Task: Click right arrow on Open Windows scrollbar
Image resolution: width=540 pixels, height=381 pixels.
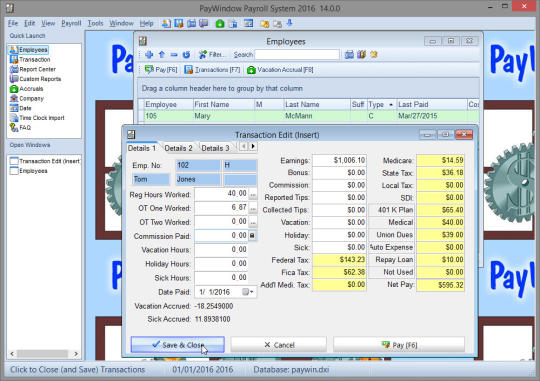Action: point(76,353)
